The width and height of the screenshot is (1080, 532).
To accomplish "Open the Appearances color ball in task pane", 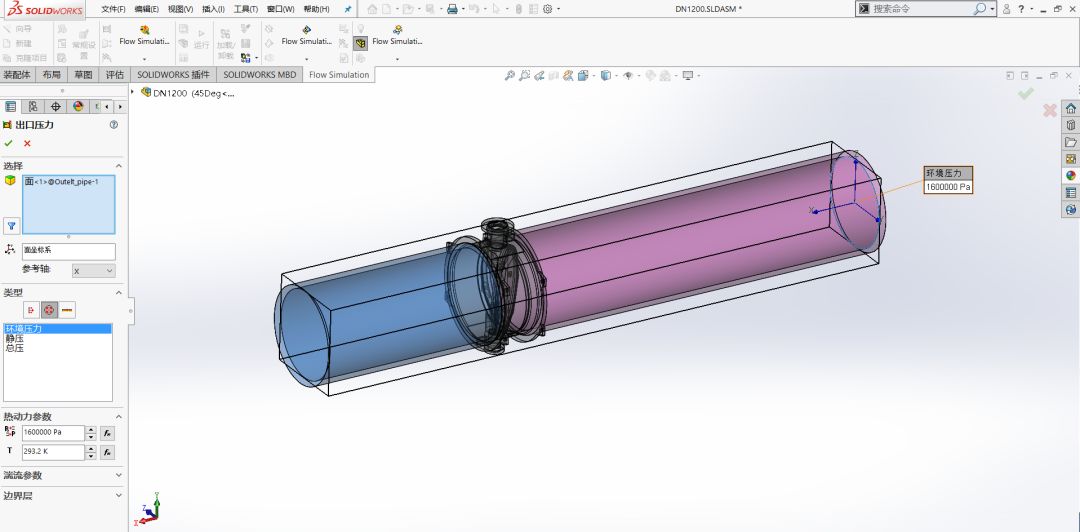I will [x=1070, y=175].
